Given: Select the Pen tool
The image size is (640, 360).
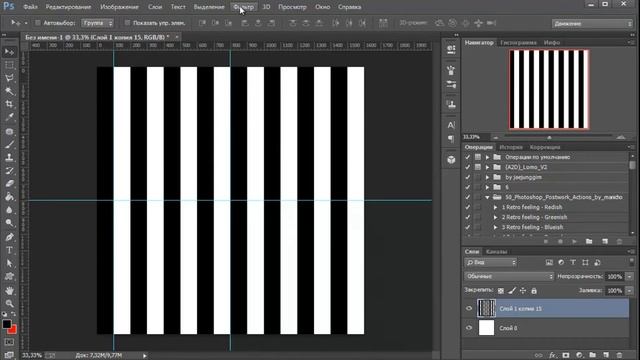Looking at the screenshot, I should click(9, 237).
